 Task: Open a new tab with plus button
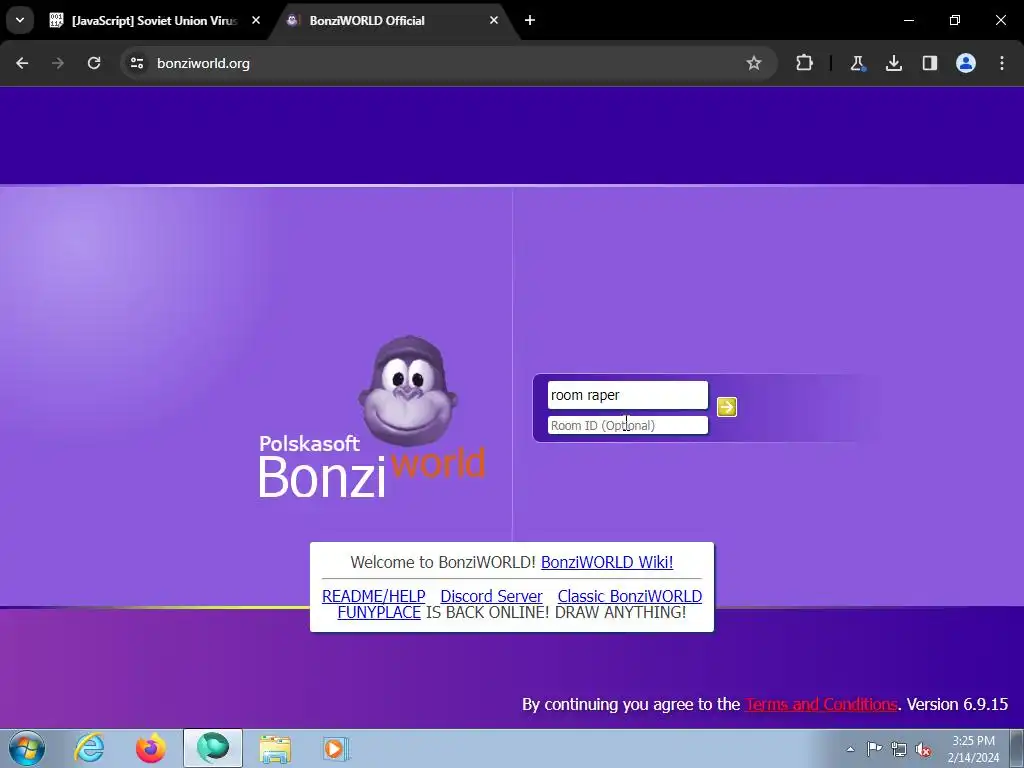click(530, 21)
